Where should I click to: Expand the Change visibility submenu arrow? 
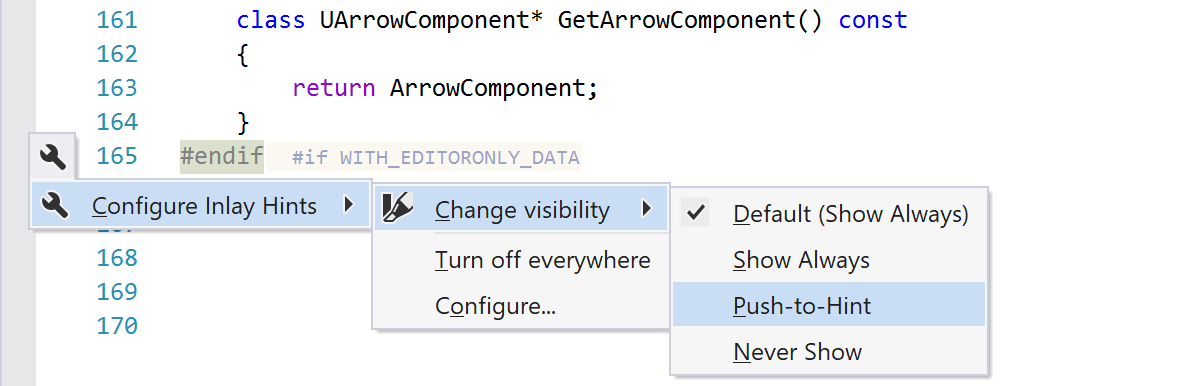647,210
